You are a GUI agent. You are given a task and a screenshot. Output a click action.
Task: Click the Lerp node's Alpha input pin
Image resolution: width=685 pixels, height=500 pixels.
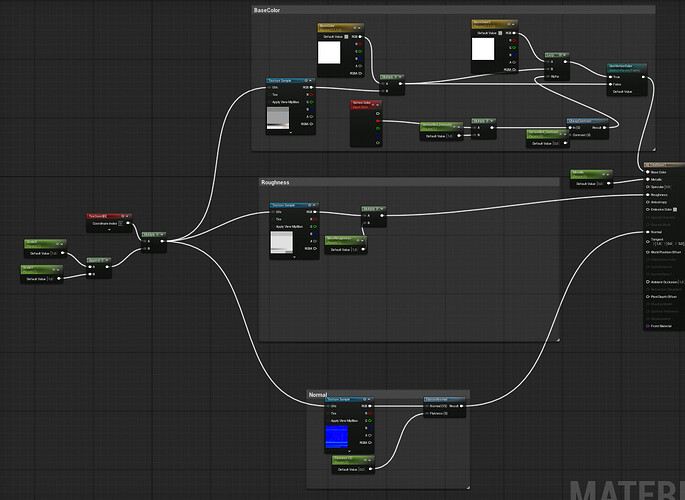(548, 75)
